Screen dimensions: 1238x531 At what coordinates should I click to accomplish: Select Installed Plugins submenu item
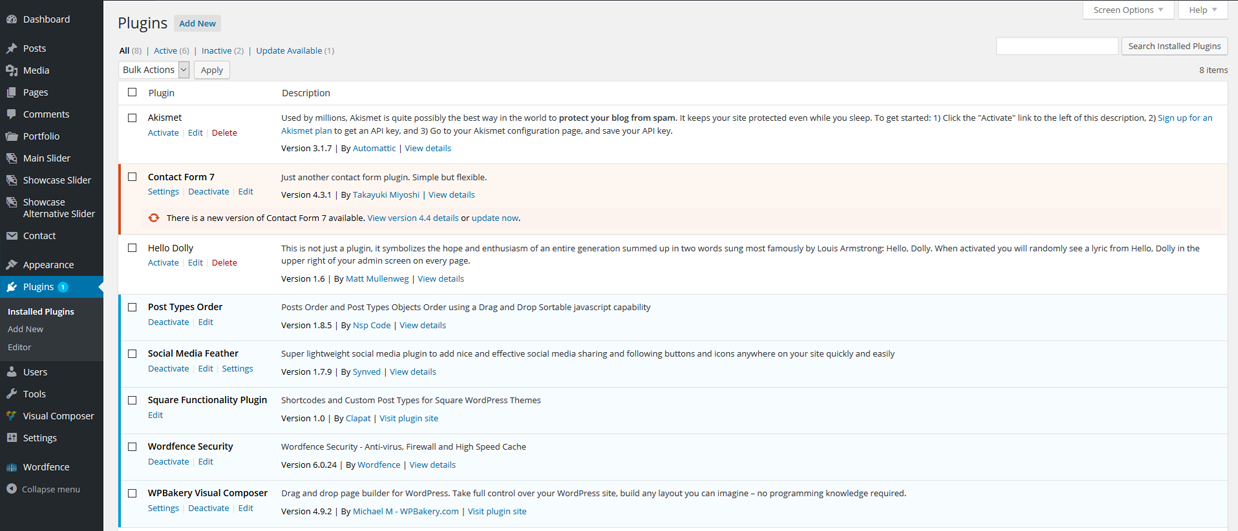click(41, 311)
